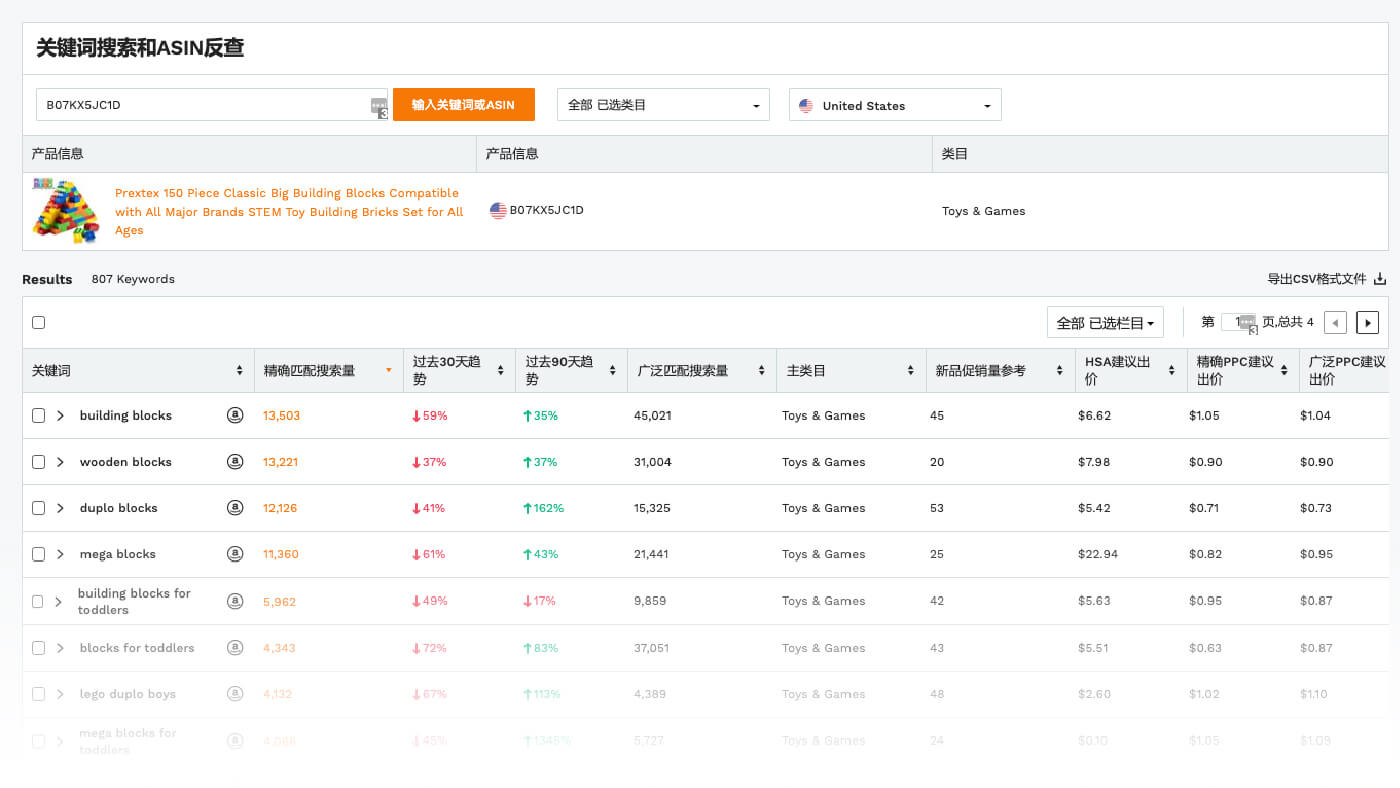Click the page number input box
Screen dimensions: 1400x788
[x=1238, y=322]
